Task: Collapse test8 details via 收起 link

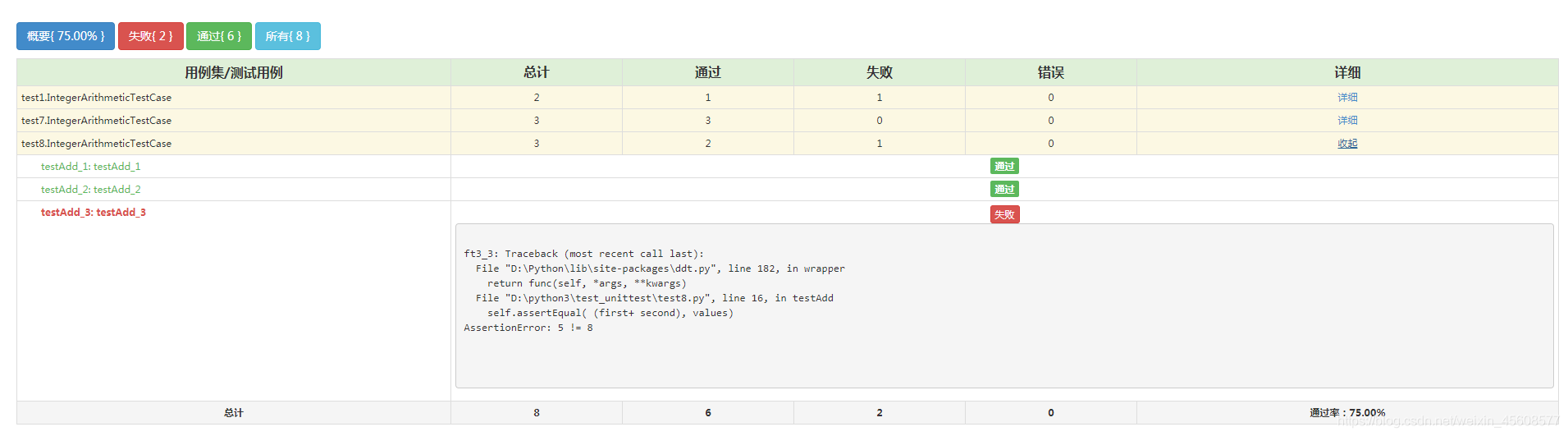Action: pos(1346,144)
